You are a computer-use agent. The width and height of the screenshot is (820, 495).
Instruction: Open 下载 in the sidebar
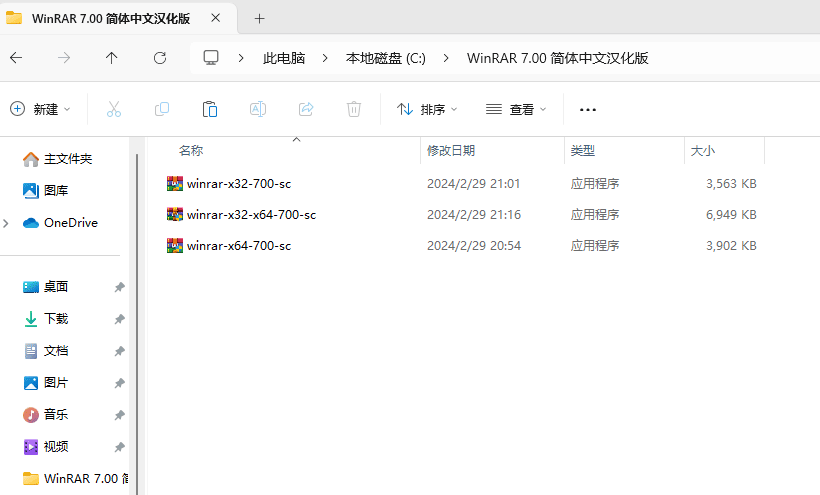[x=45, y=319]
